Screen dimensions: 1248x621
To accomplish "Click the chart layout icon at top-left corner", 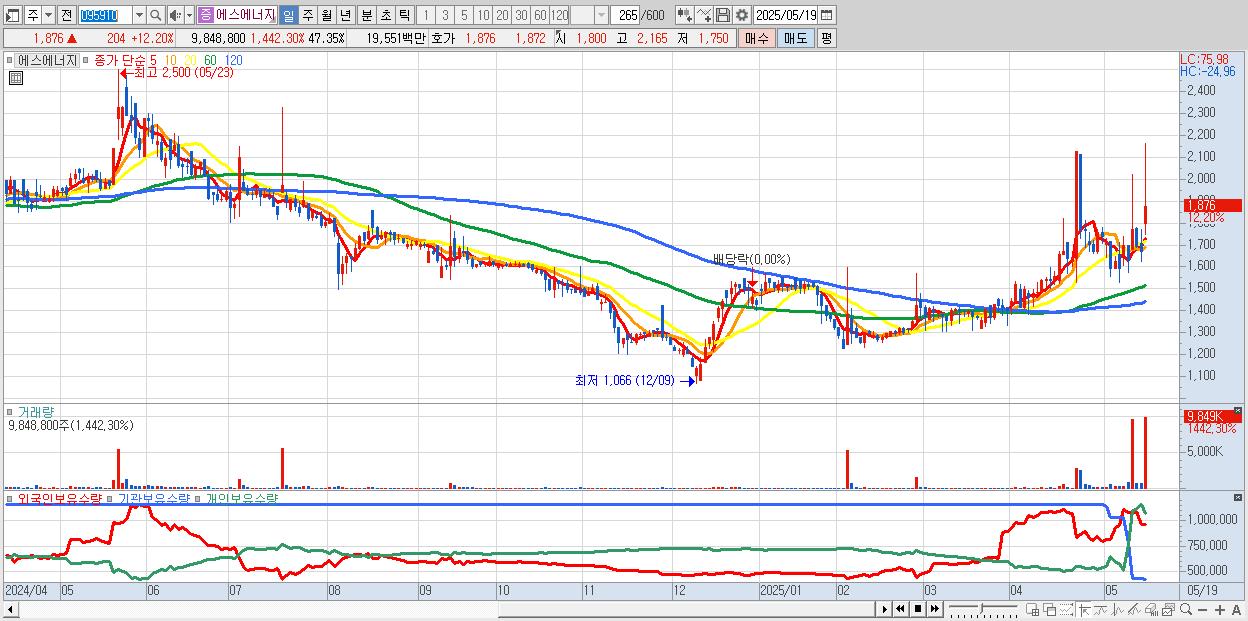I will click(11, 16).
